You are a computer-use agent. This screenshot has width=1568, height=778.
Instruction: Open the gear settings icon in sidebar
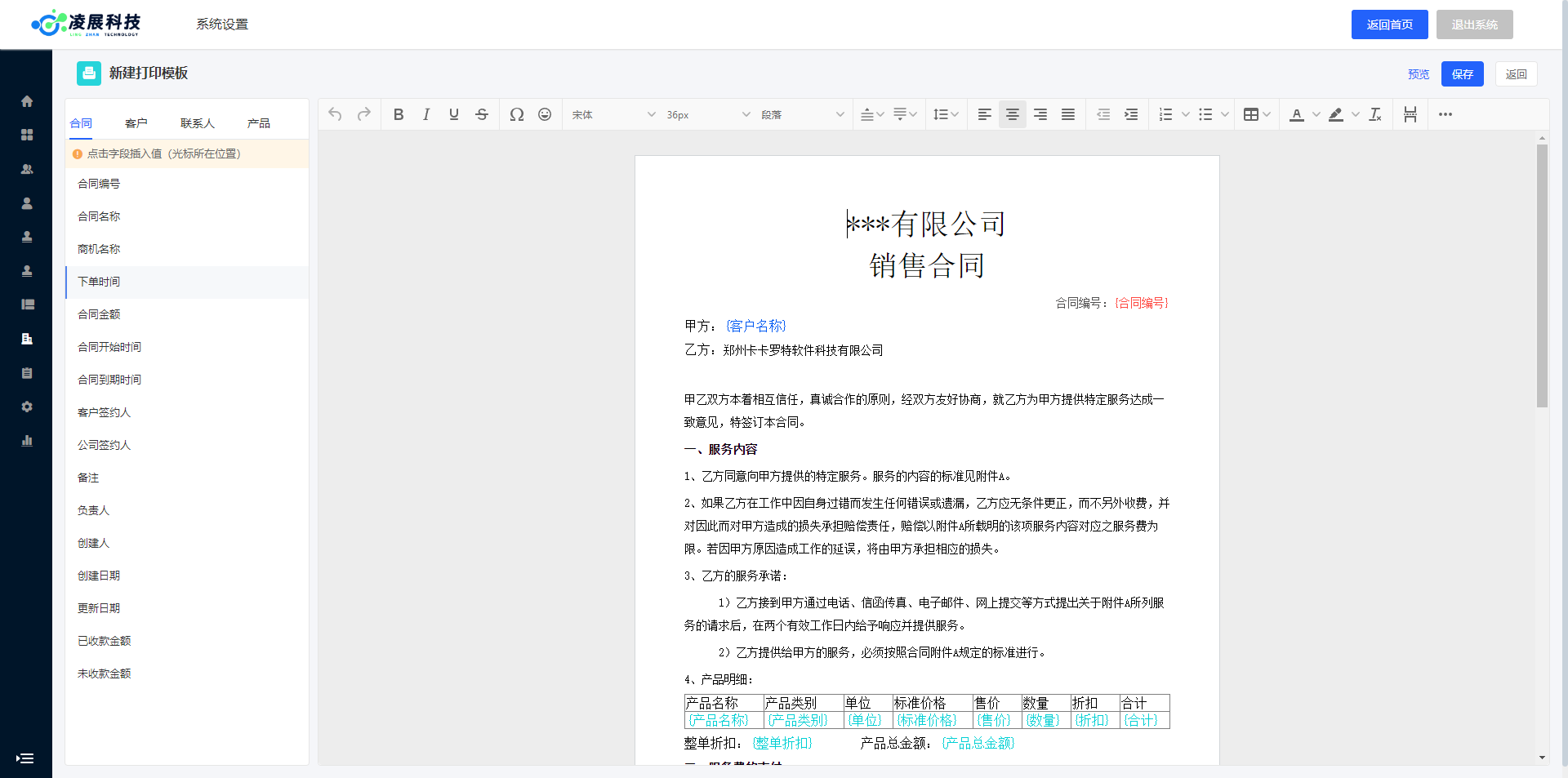tap(27, 407)
